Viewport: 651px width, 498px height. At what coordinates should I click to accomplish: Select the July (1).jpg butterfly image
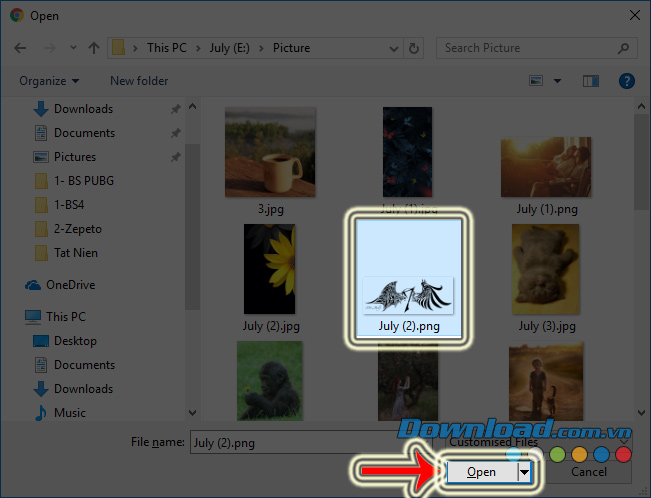click(x=407, y=152)
